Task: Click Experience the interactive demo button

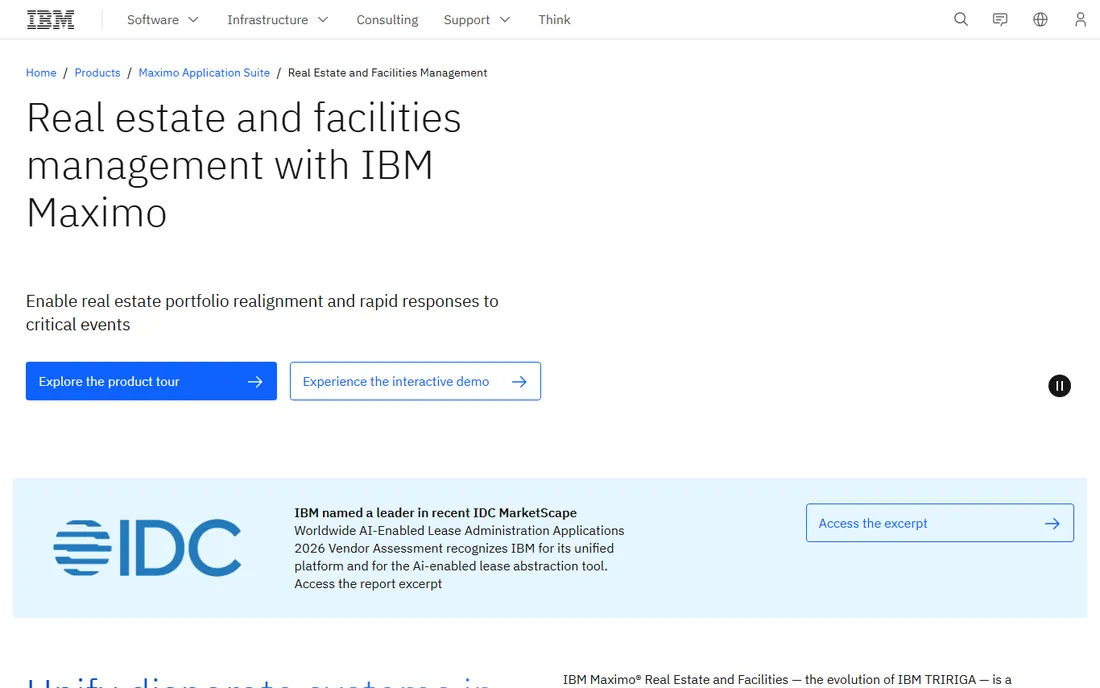Action: pos(415,382)
